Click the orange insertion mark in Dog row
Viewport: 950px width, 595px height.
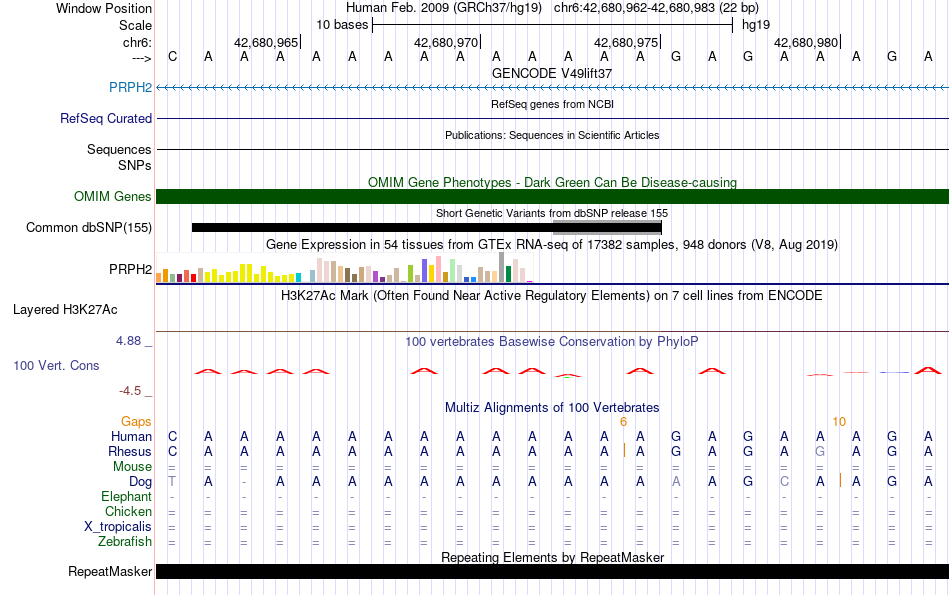point(840,480)
